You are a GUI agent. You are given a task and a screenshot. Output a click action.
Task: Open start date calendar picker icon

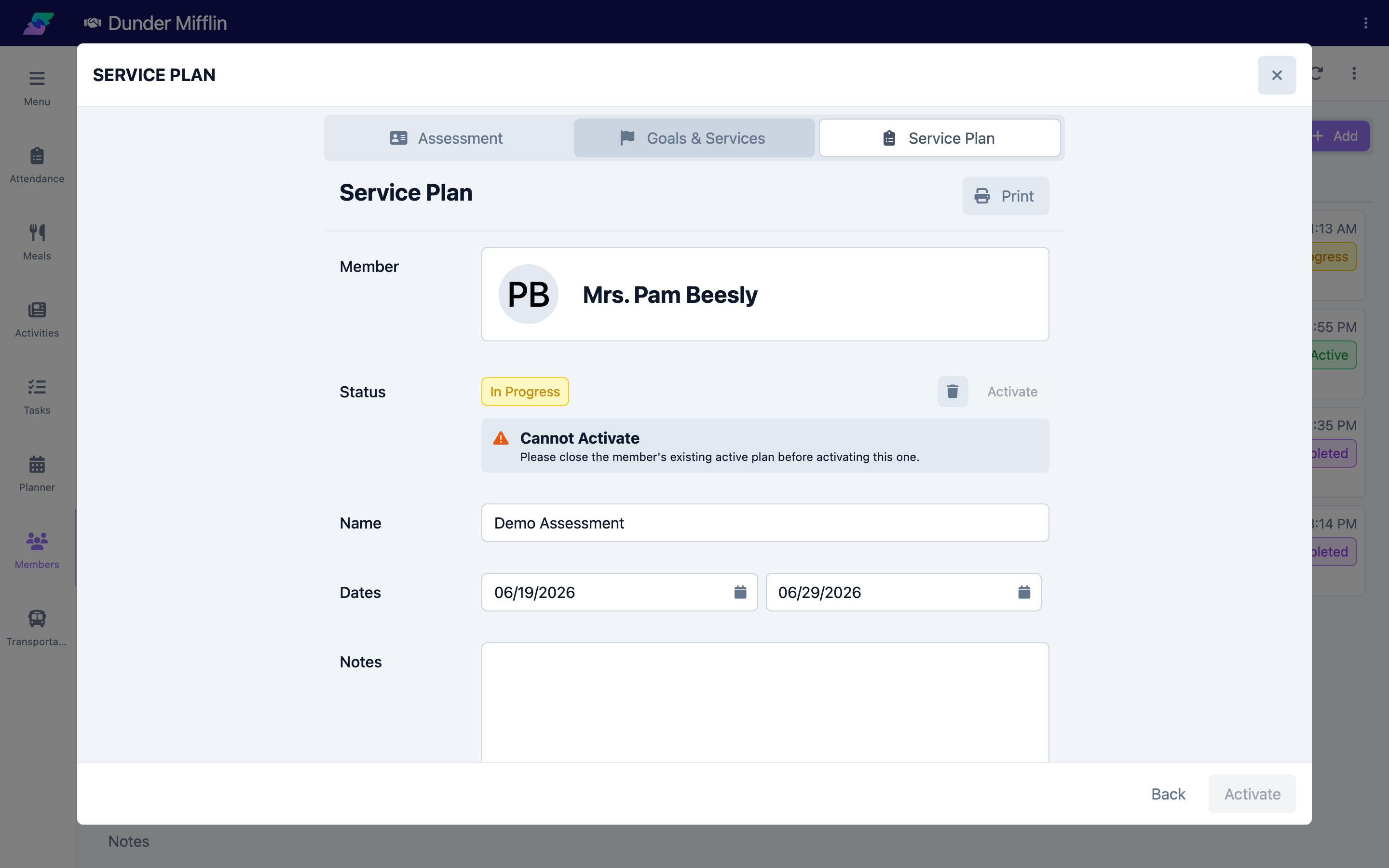pos(740,592)
